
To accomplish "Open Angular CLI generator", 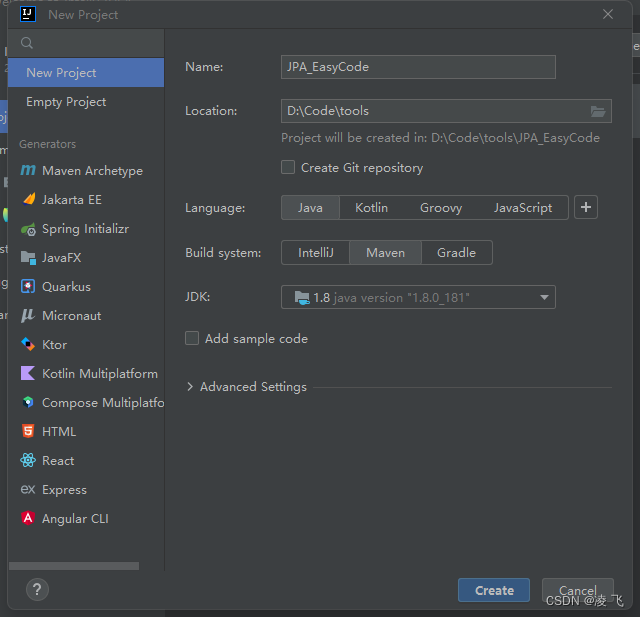I will tap(86, 518).
